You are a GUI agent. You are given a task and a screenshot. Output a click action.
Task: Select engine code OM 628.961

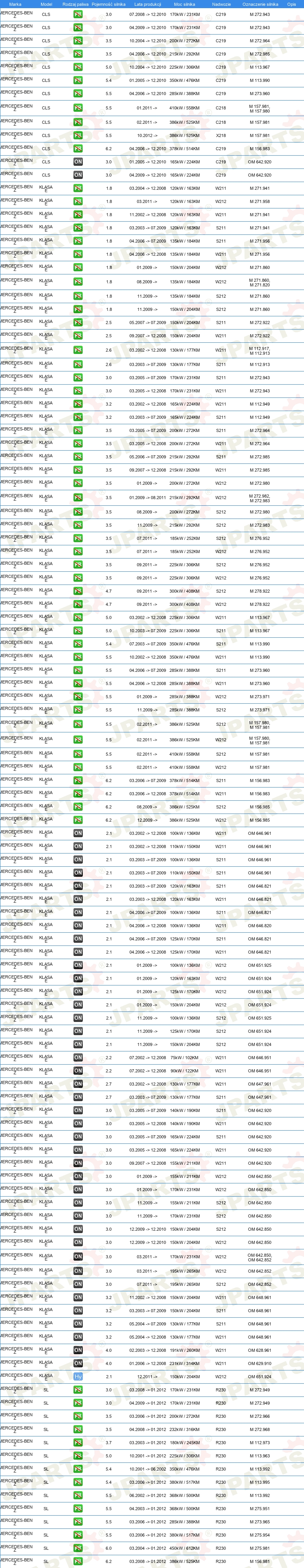(260, 1350)
